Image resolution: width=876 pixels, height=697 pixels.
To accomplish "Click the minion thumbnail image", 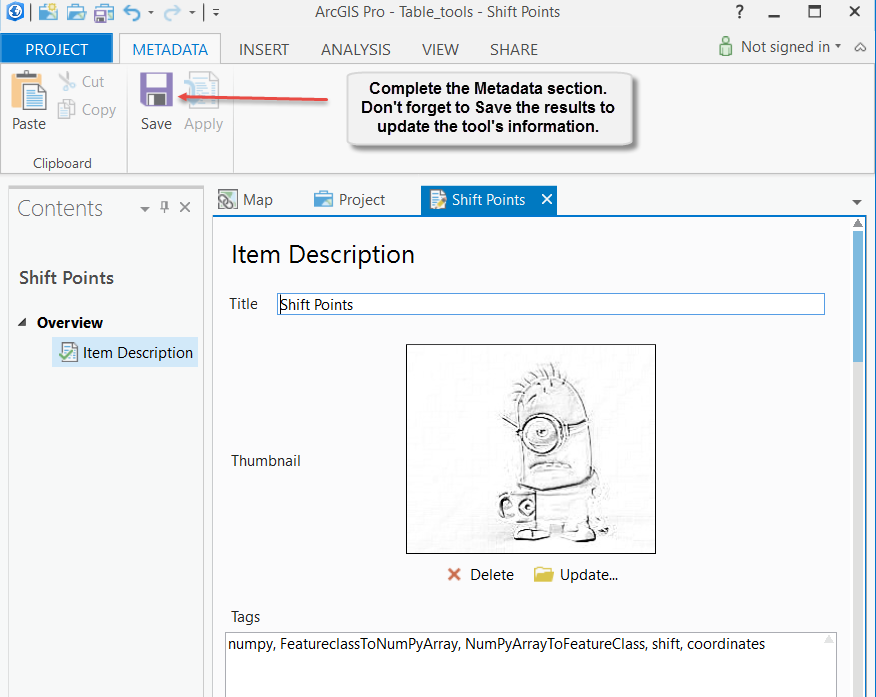I will coord(531,449).
